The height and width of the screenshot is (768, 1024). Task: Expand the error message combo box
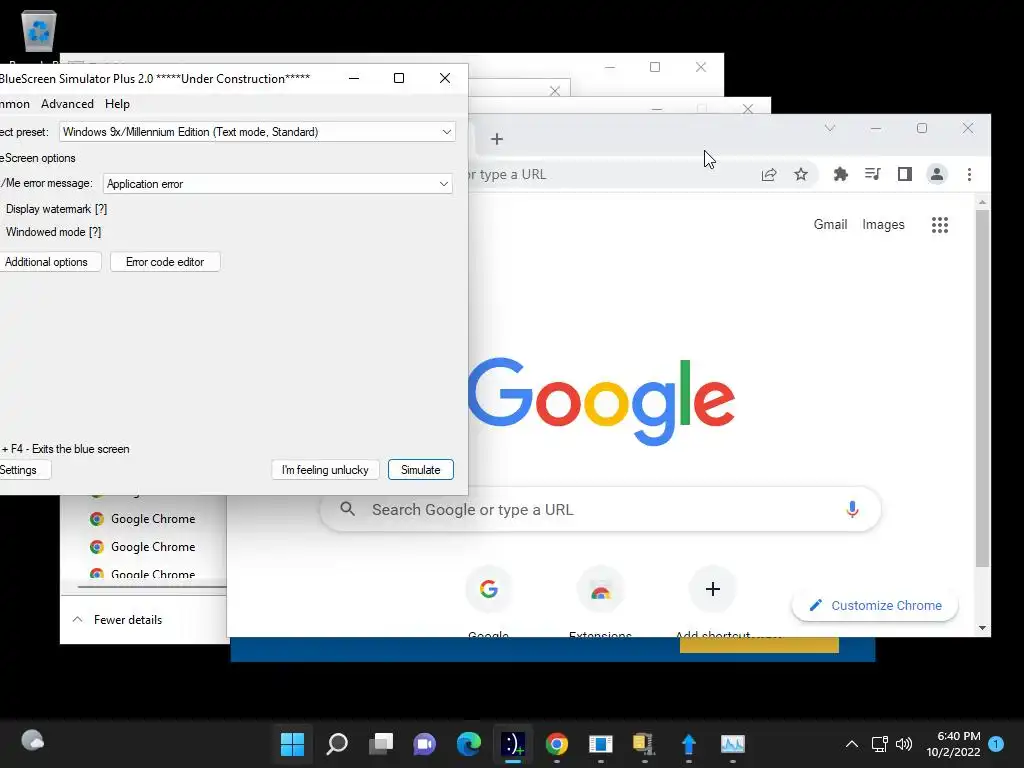[x=278, y=184]
